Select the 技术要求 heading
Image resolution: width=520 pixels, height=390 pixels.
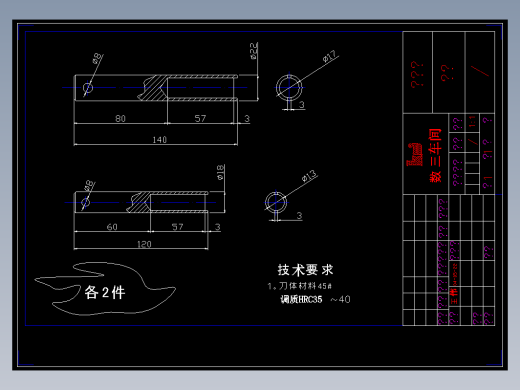click(x=305, y=270)
